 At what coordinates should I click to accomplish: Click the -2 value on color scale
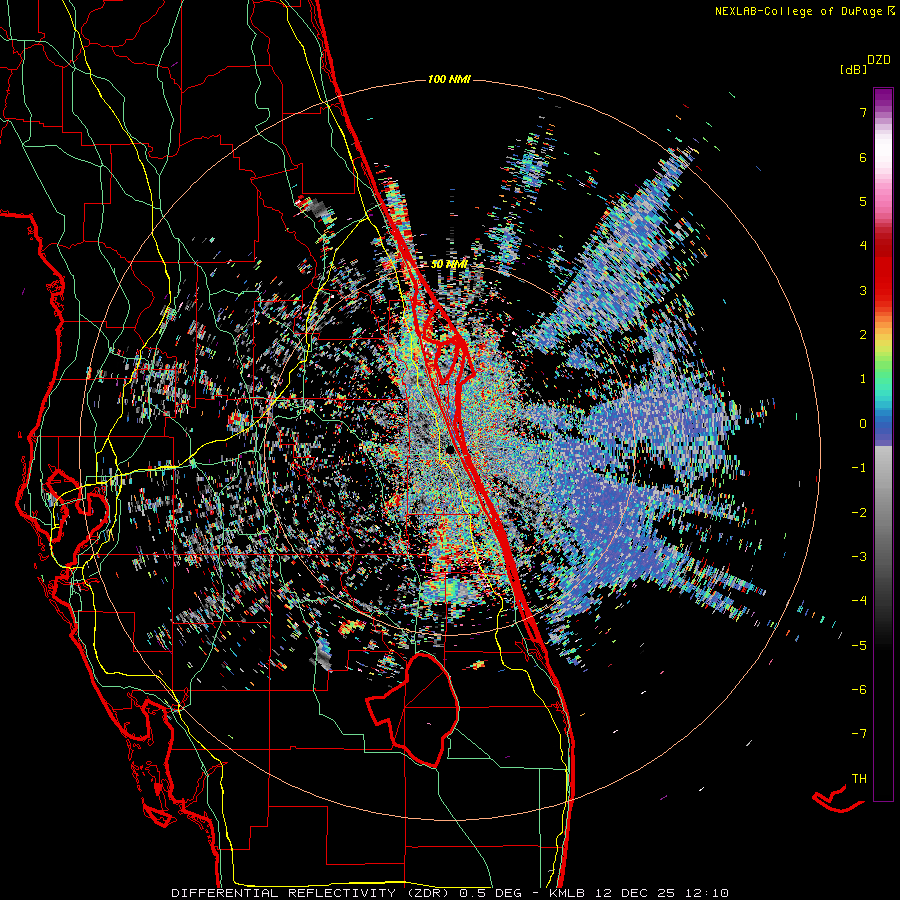click(859, 513)
